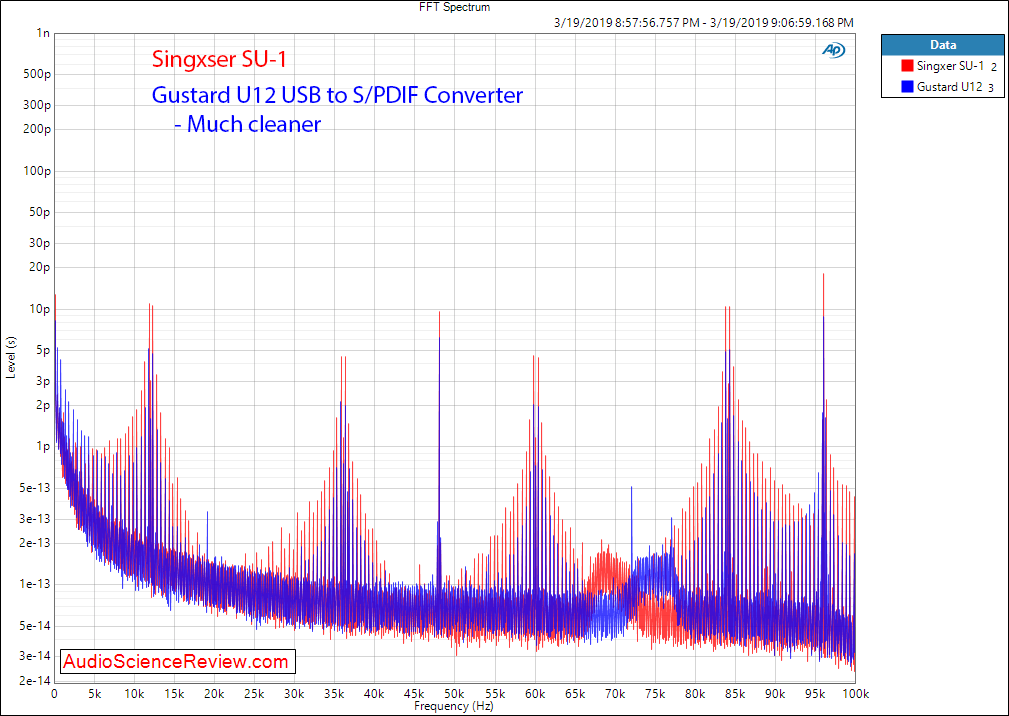The image size is (1009, 716).
Task: Click the 30k frequency axis label
Action: (295, 694)
